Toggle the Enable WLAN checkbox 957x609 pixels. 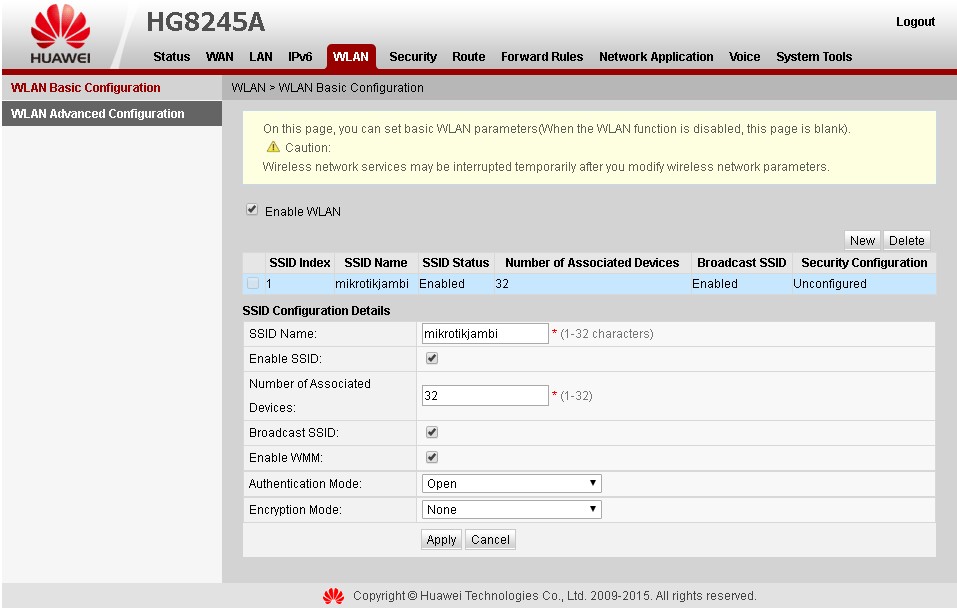pyautogui.click(x=251, y=210)
